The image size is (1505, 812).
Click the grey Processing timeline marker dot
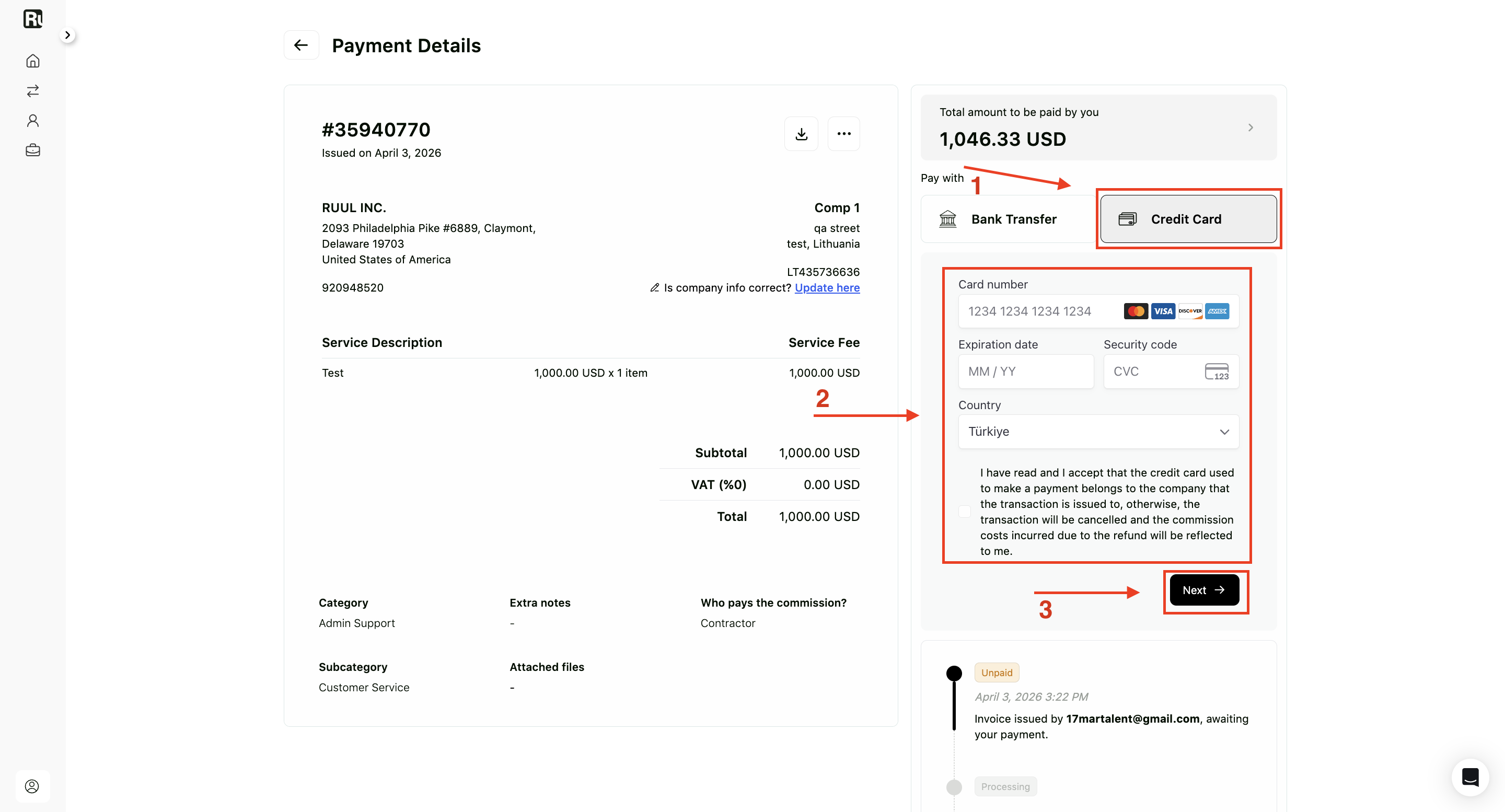pyautogui.click(x=954, y=787)
